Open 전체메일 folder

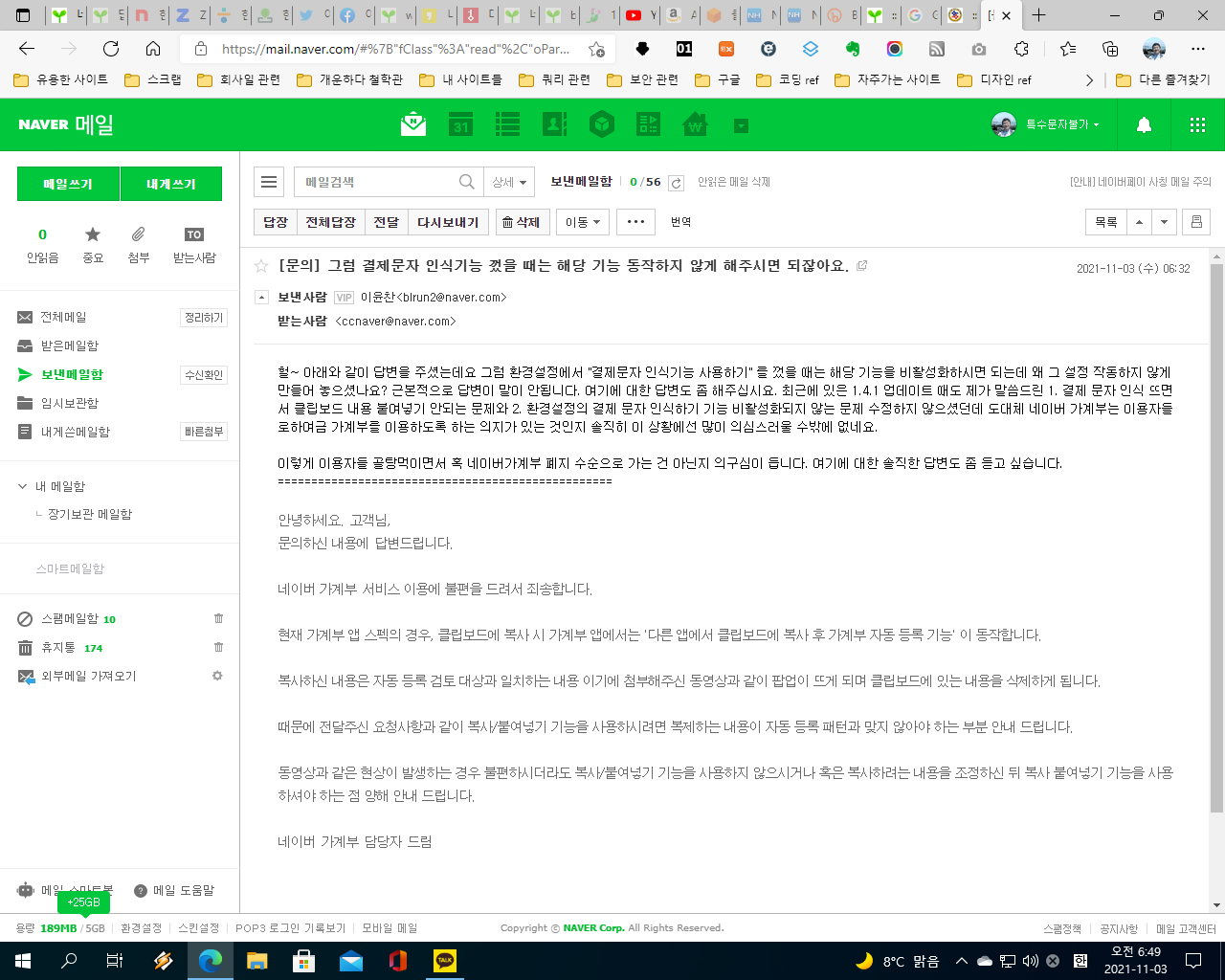[x=63, y=317]
